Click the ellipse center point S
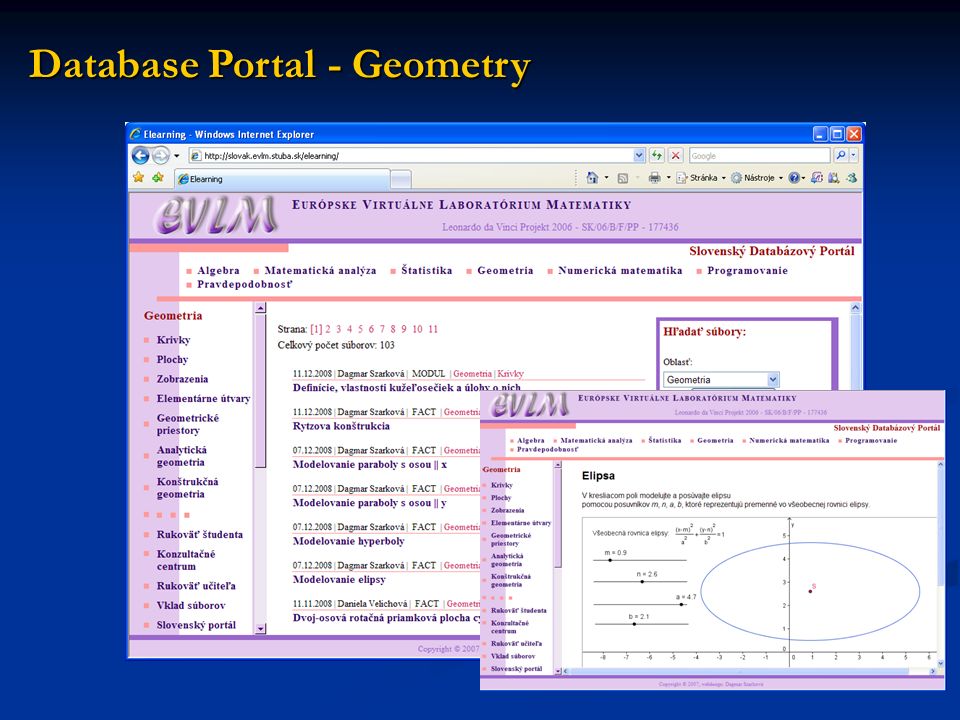960x720 pixels. [x=811, y=591]
